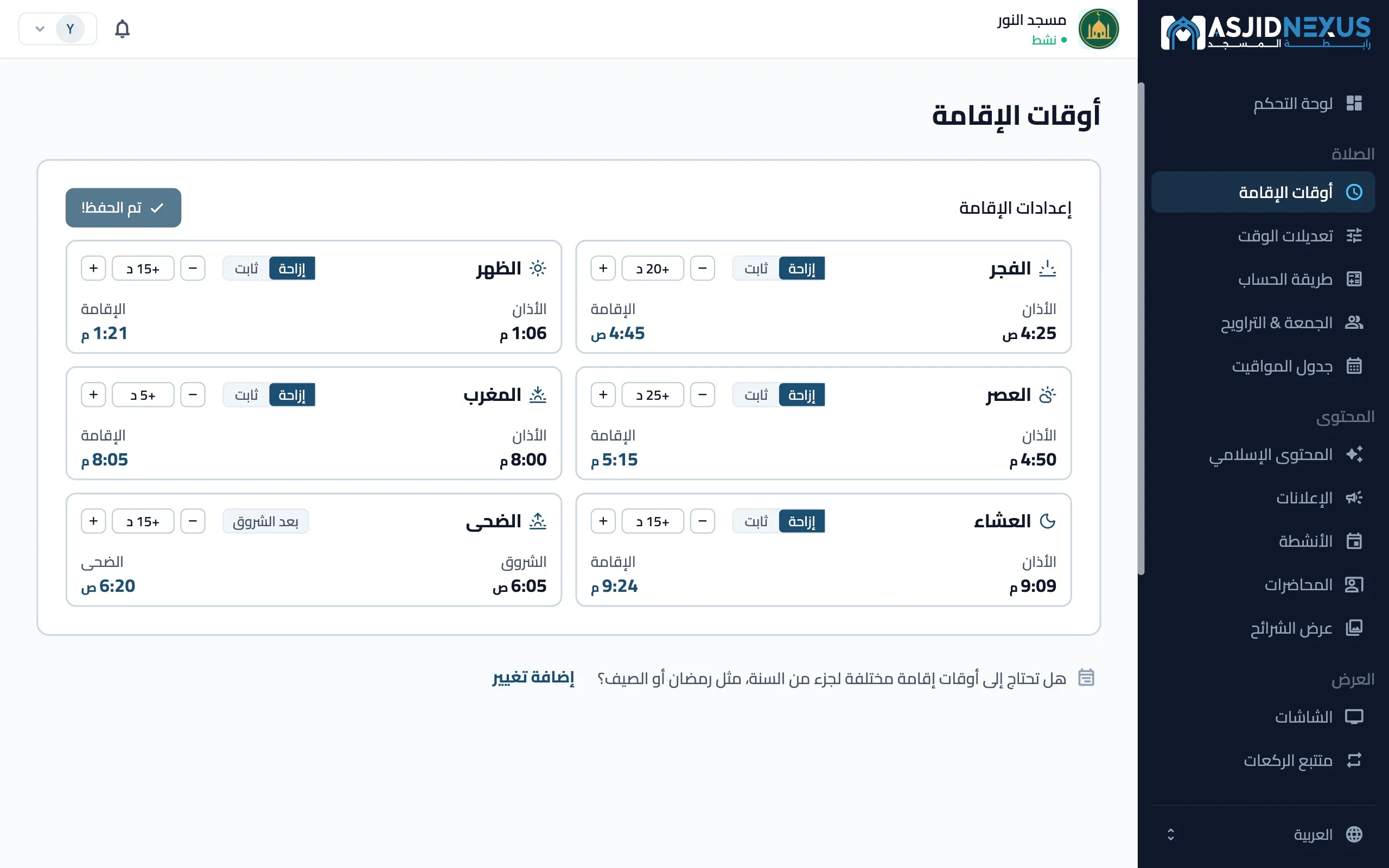Click the event icon beside الأنشطة
Viewport: 1389px width, 868px height.
pyautogui.click(x=1354, y=541)
